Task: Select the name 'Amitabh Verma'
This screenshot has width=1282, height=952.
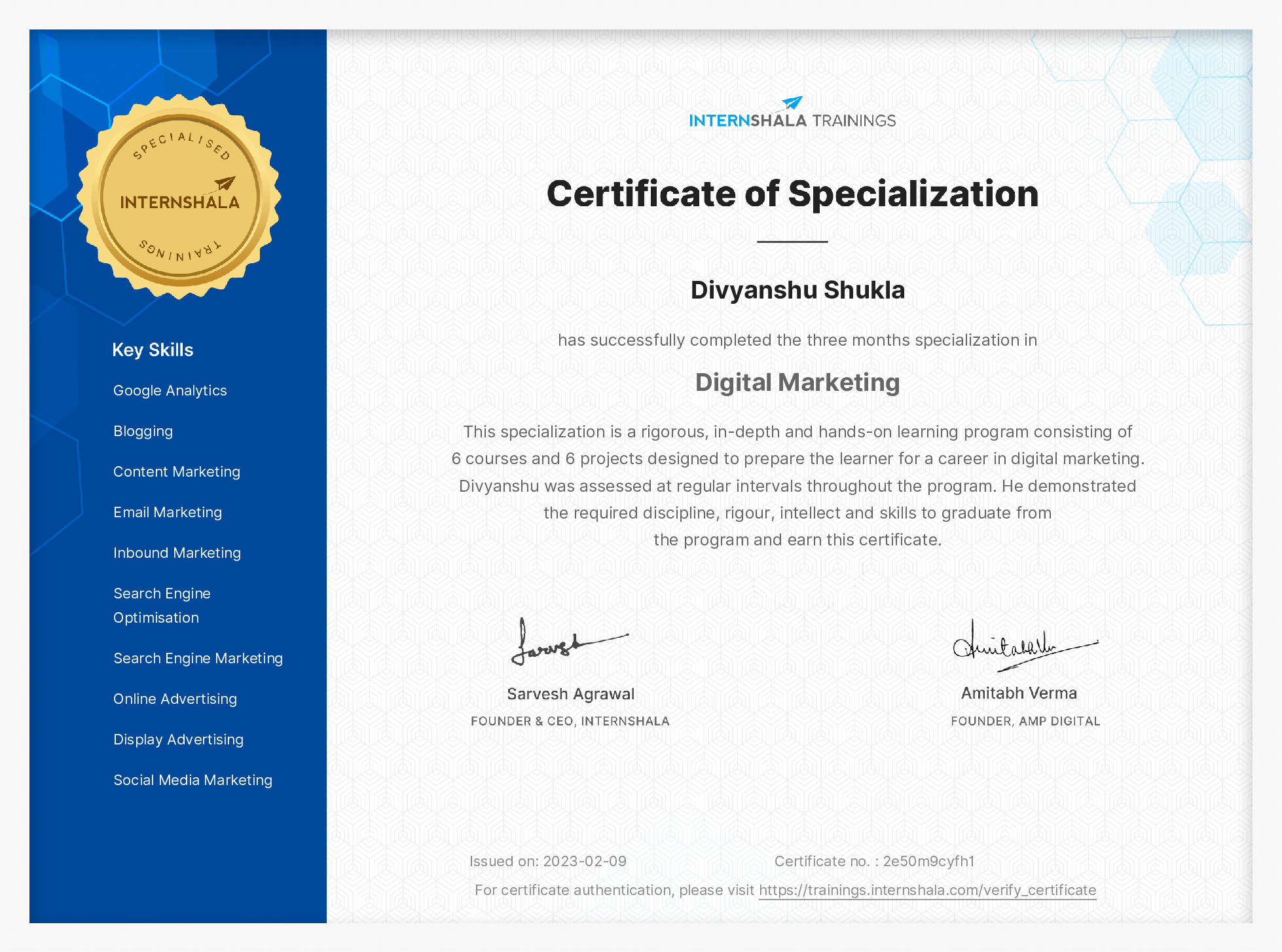Action: coord(1019,693)
